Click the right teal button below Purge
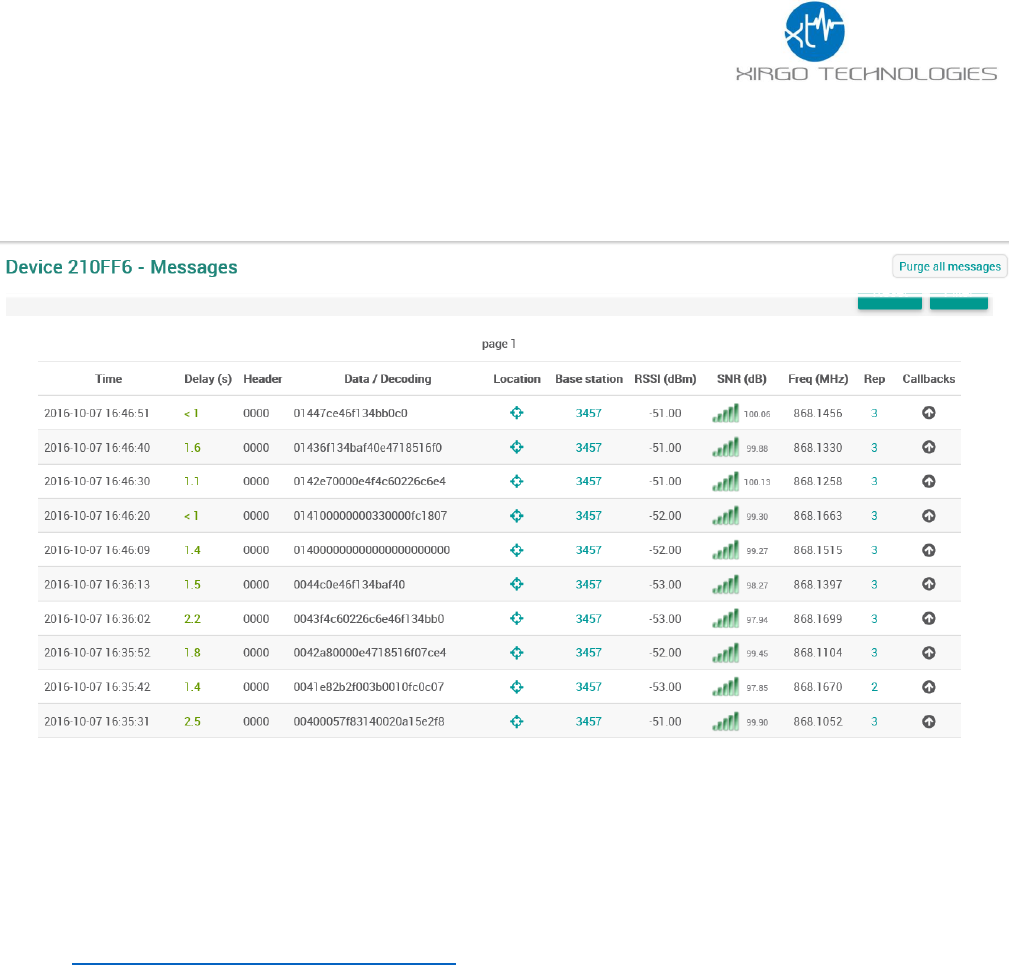Viewport: 1009px width, 965px height. (x=959, y=302)
